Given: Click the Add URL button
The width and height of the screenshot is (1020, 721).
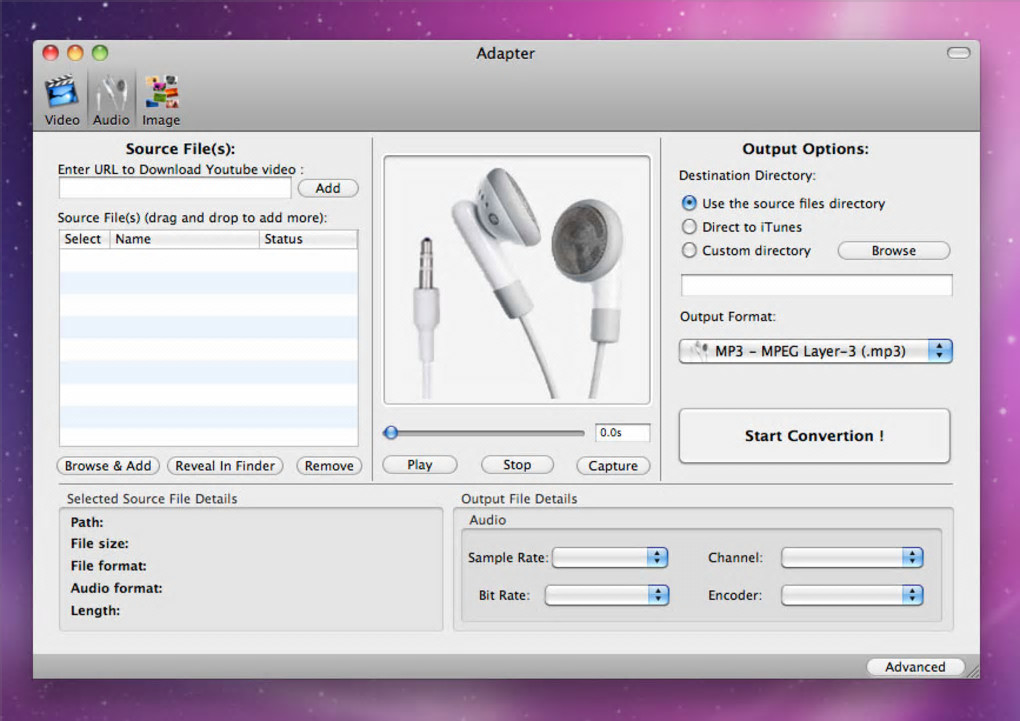Looking at the screenshot, I should (328, 188).
